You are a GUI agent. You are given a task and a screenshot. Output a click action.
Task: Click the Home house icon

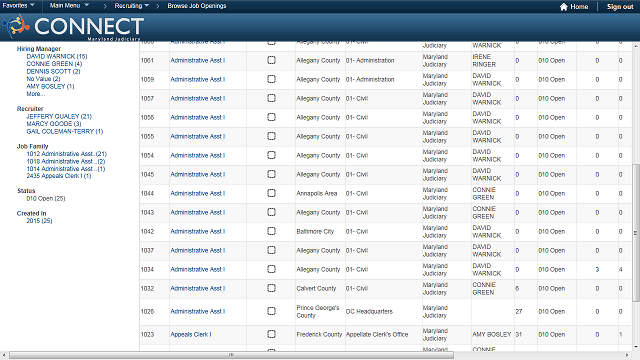pyautogui.click(x=564, y=7)
